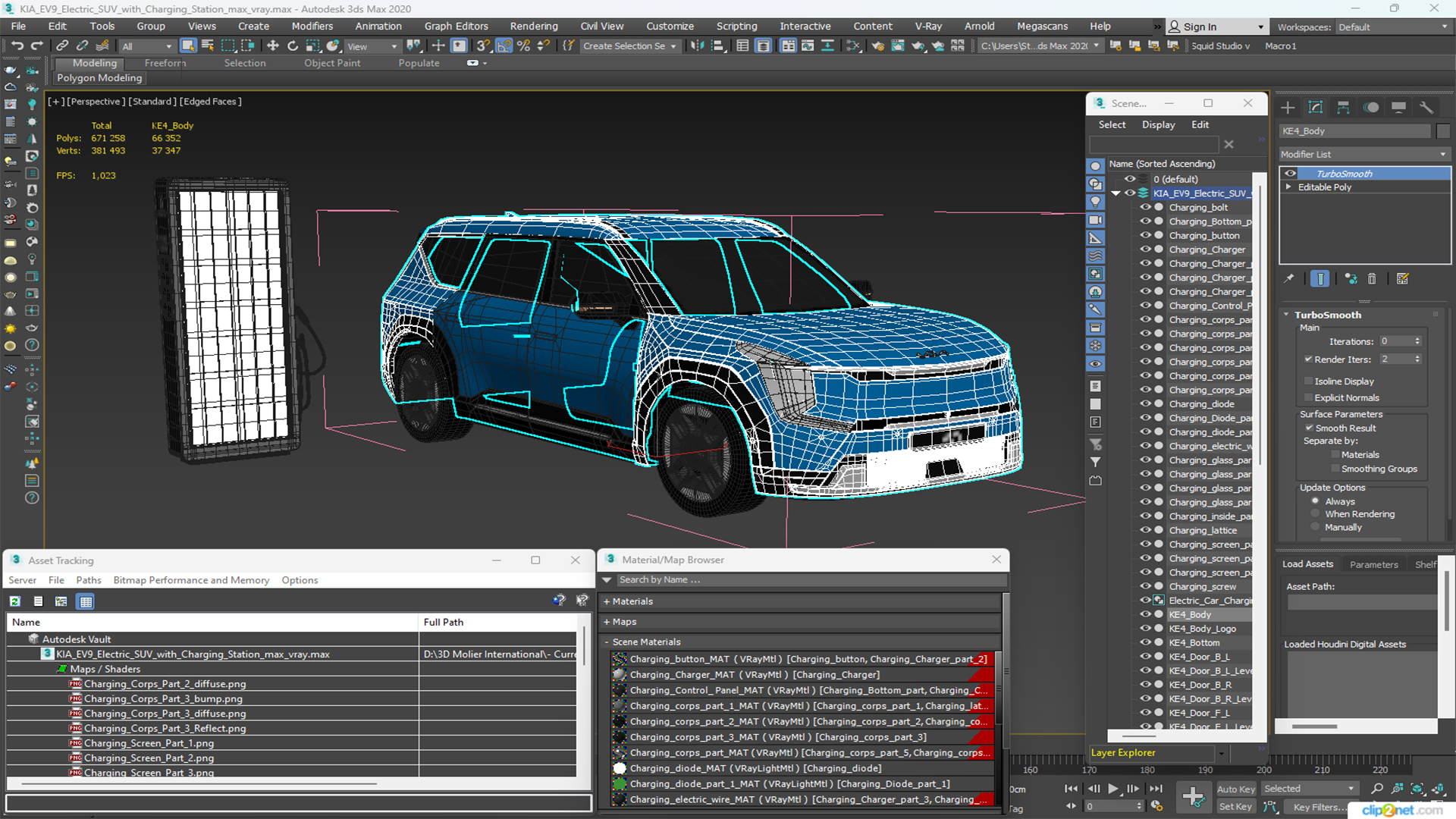Click Configure Modifier Sets icon
1456x819 pixels.
click(x=1402, y=279)
